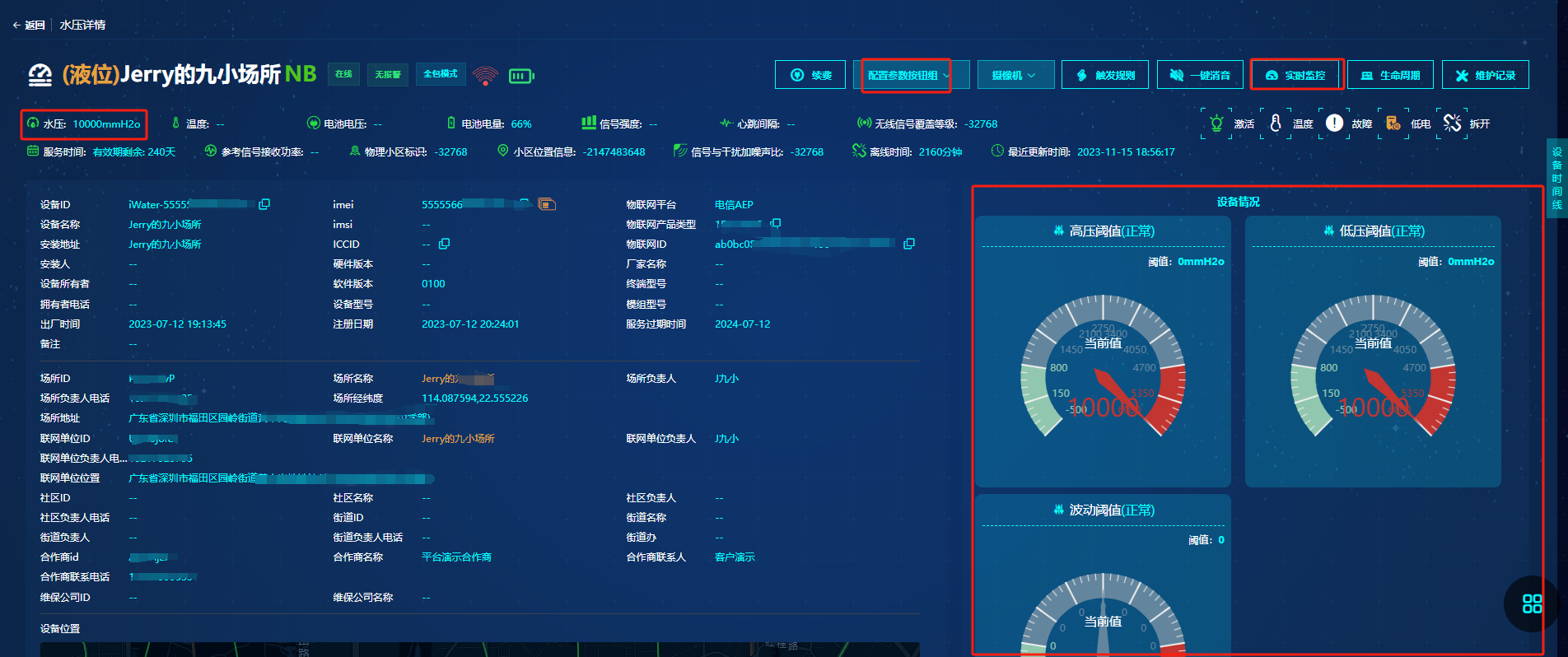1568x657 pixels.
Task: Click the 高压阈值 gauge chart
Action: [x=1104, y=366]
